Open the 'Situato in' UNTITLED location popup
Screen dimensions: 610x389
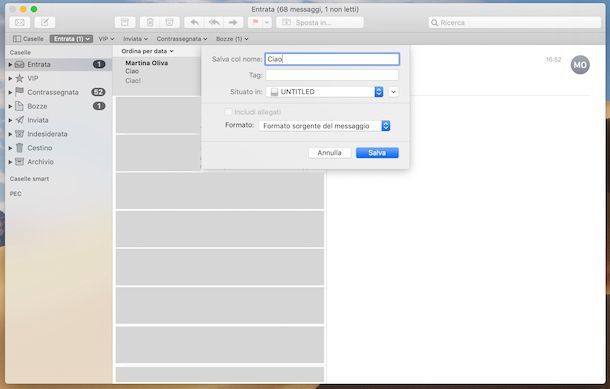pyautogui.click(x=325, y=92)
